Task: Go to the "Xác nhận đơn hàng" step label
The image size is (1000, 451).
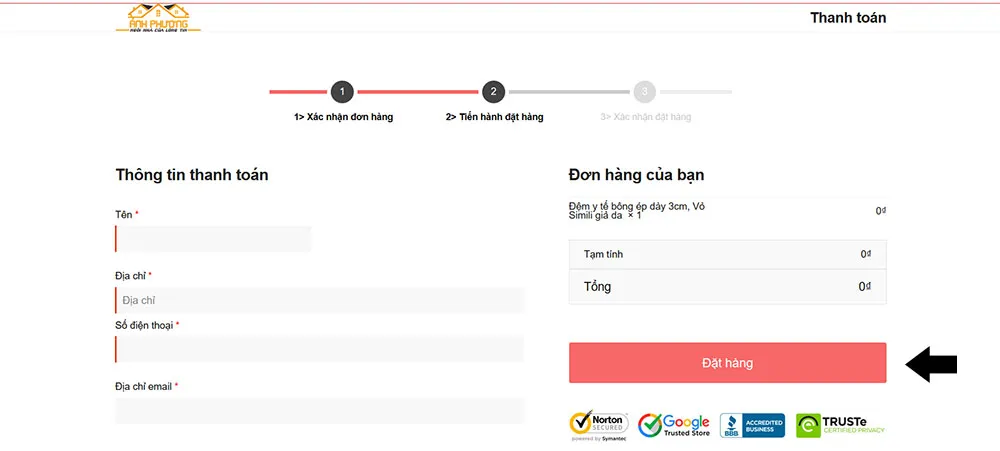Action: point(343,117)
